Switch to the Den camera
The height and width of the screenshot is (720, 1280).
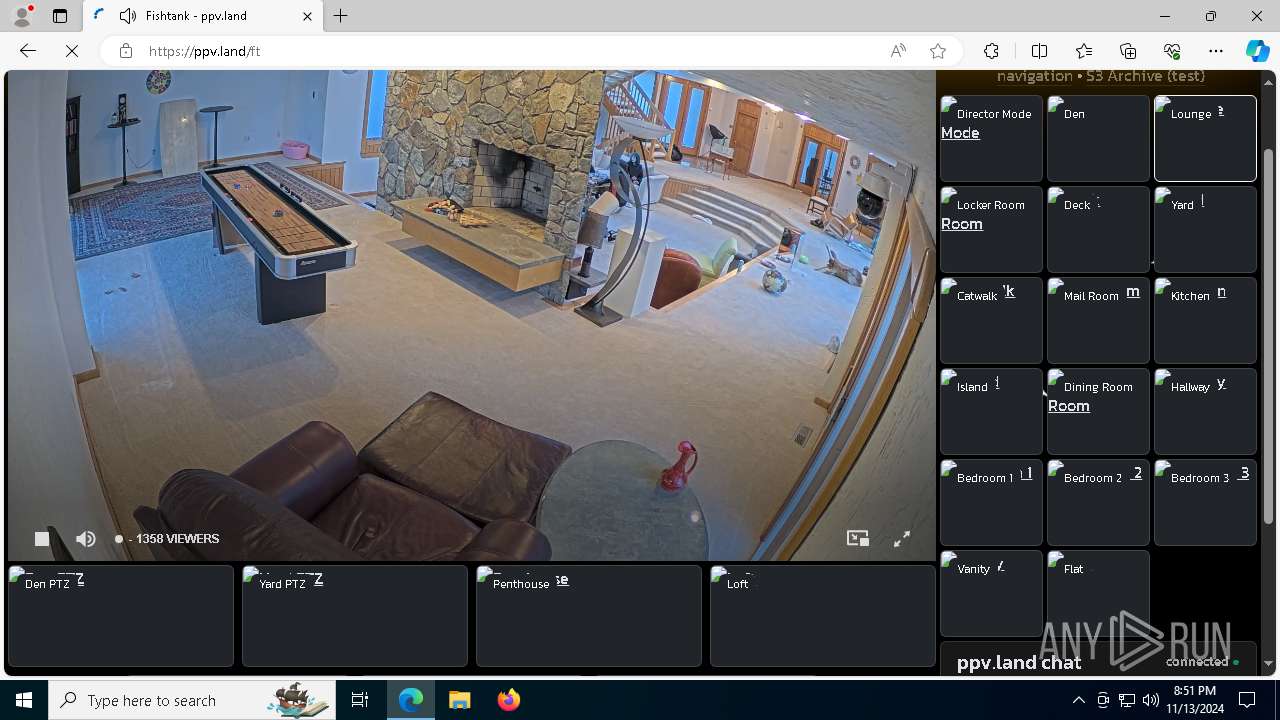point(1098,139)
